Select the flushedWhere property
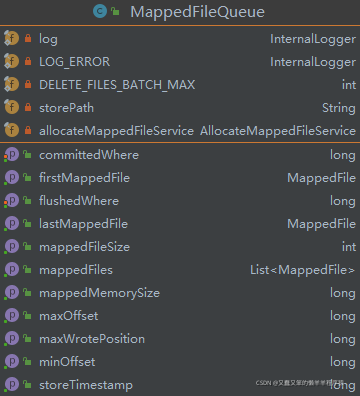 (x=180, y=200)
